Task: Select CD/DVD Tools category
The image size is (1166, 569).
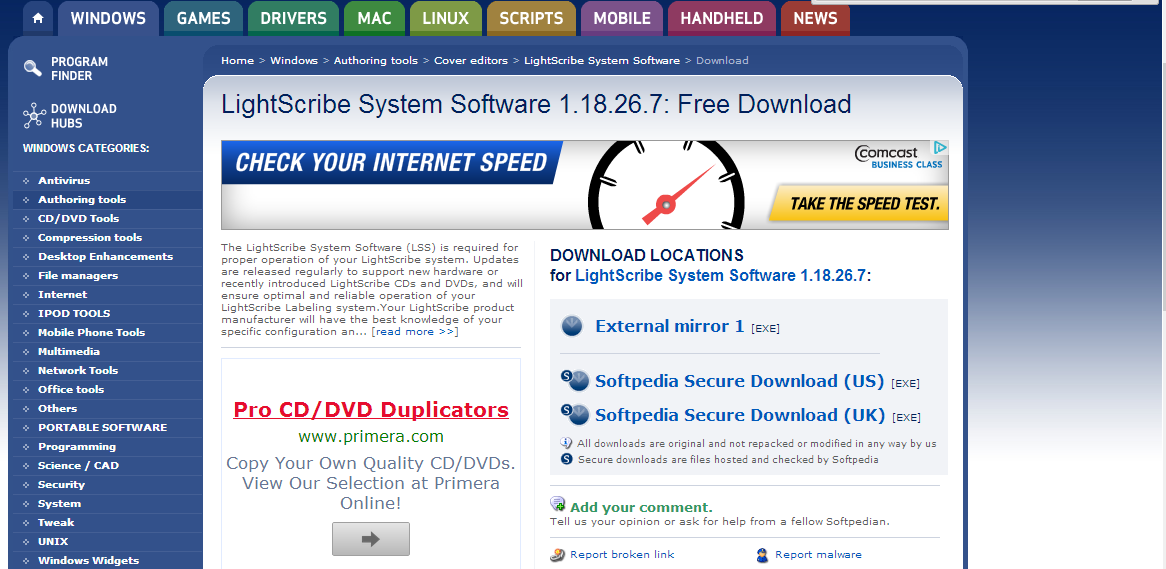Action: 78,219
